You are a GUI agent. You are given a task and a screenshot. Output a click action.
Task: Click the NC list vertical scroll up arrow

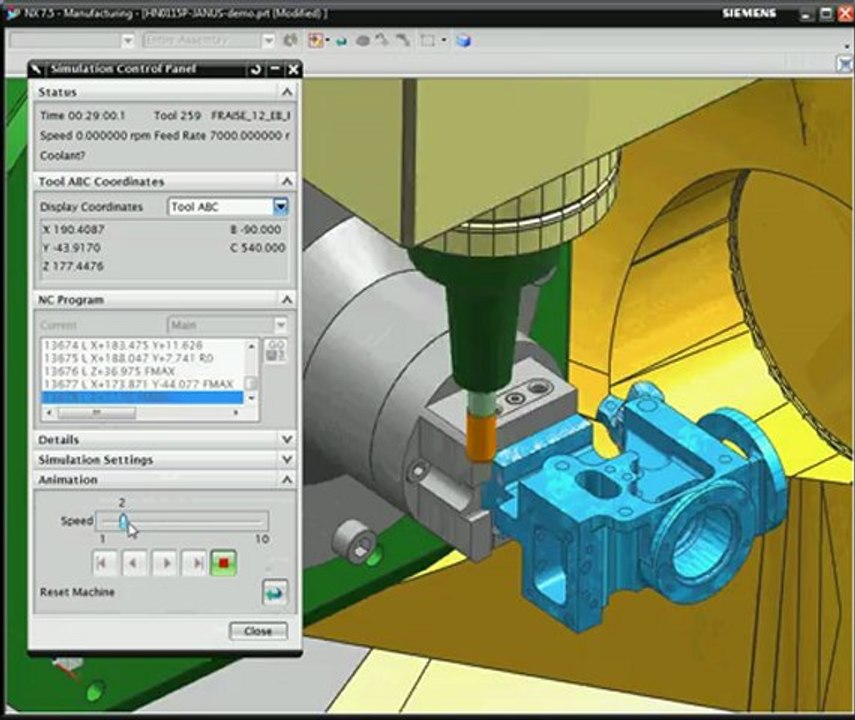251,346
